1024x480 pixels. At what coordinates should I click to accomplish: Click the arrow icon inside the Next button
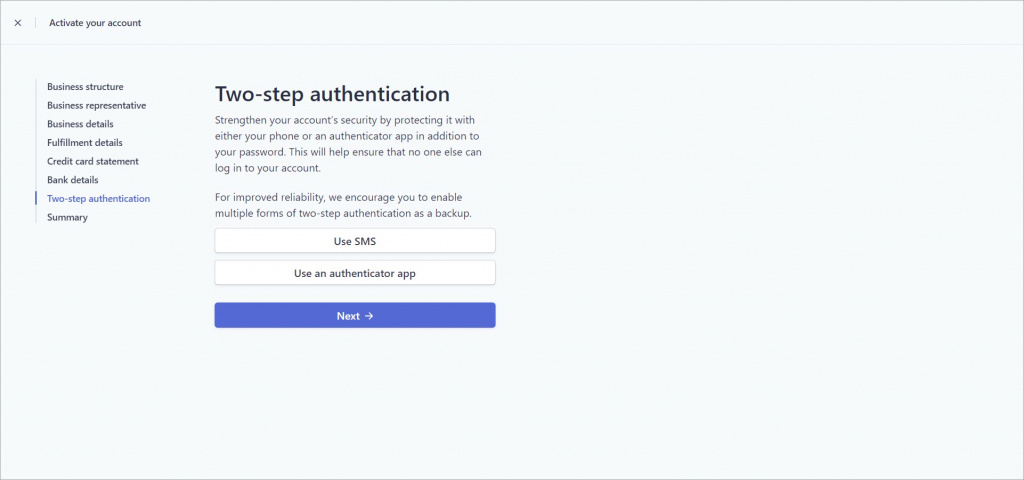click(369, 315)
